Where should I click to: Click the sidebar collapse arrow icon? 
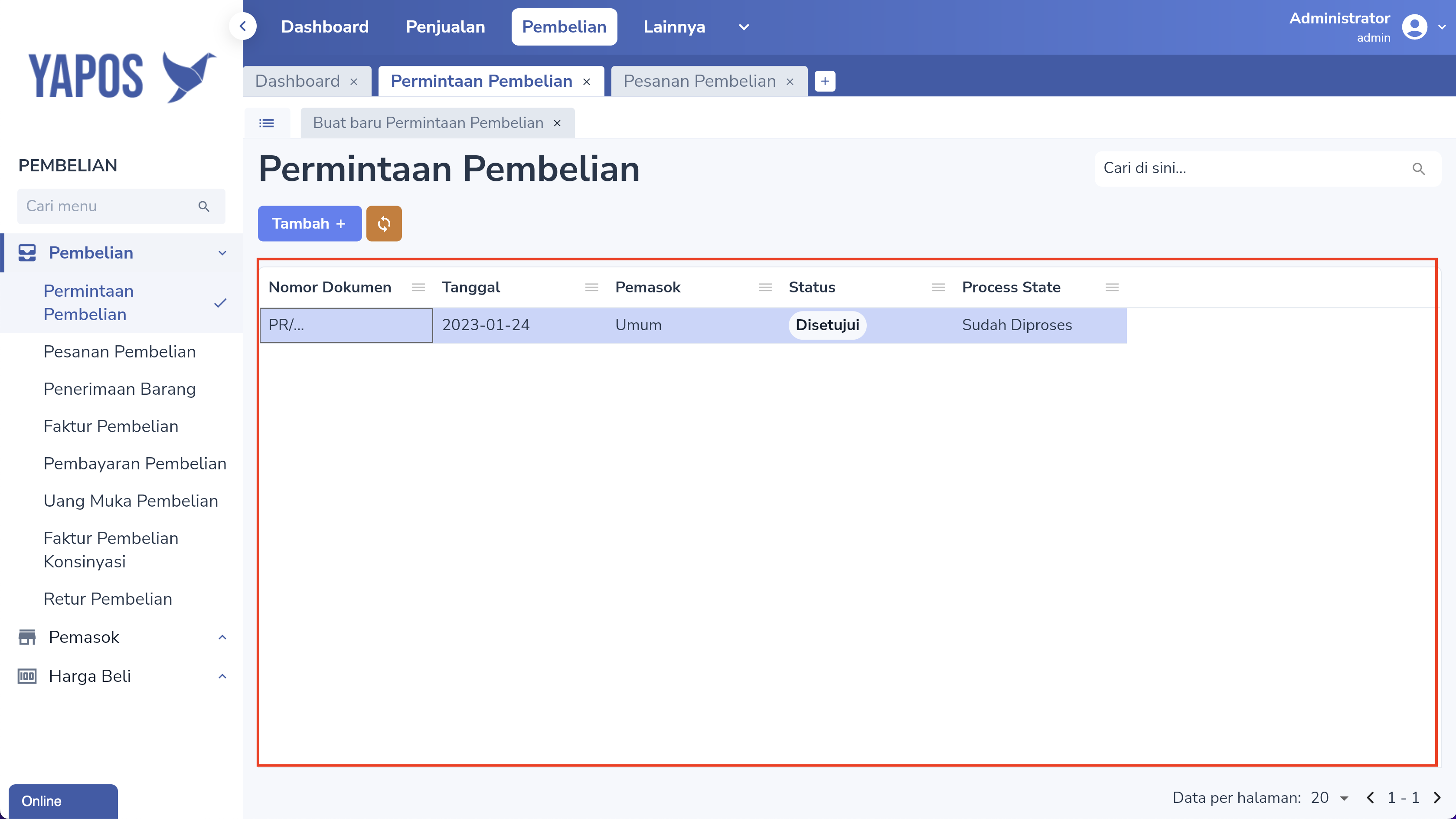coord(243,26)
